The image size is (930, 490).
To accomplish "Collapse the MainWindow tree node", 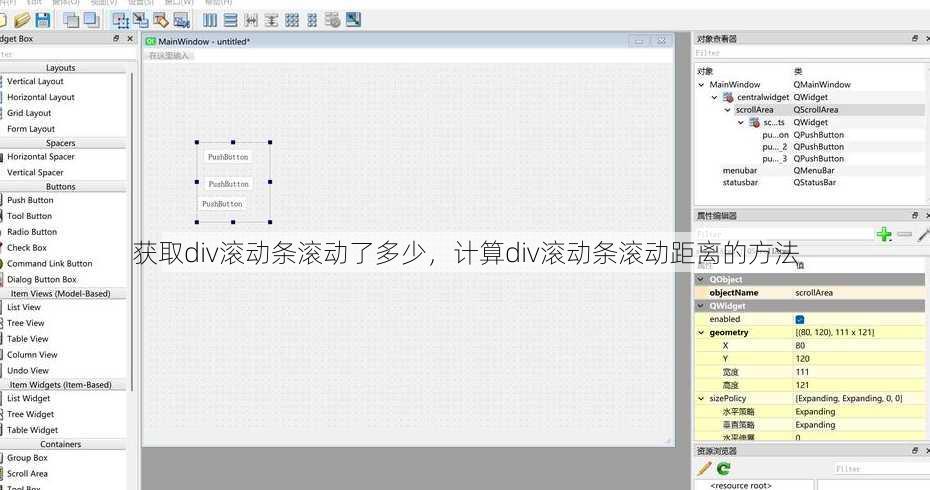I will click(702, 85).
